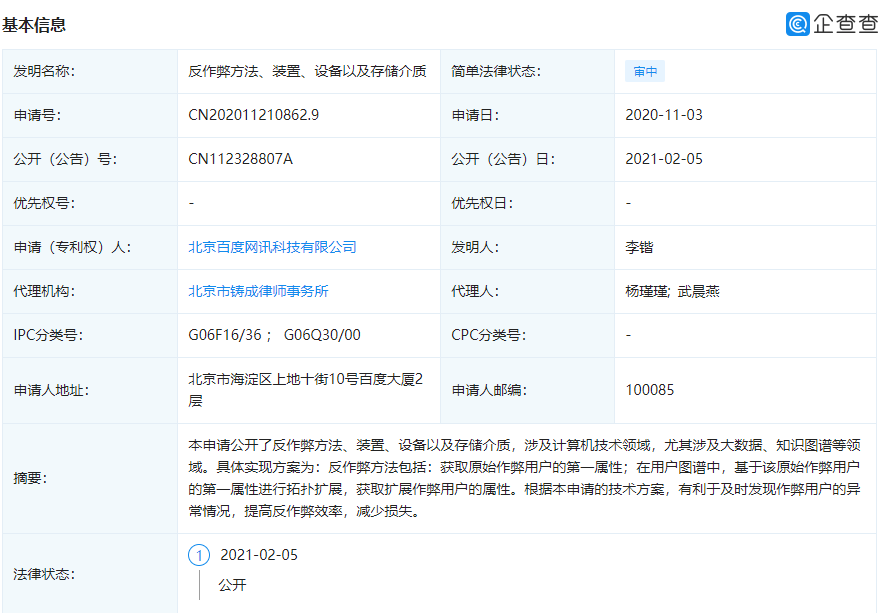Open applicant link 北京百度网讯科技有限公司
The height and width of the screenshot is (613, 888).
click(272, 248)
